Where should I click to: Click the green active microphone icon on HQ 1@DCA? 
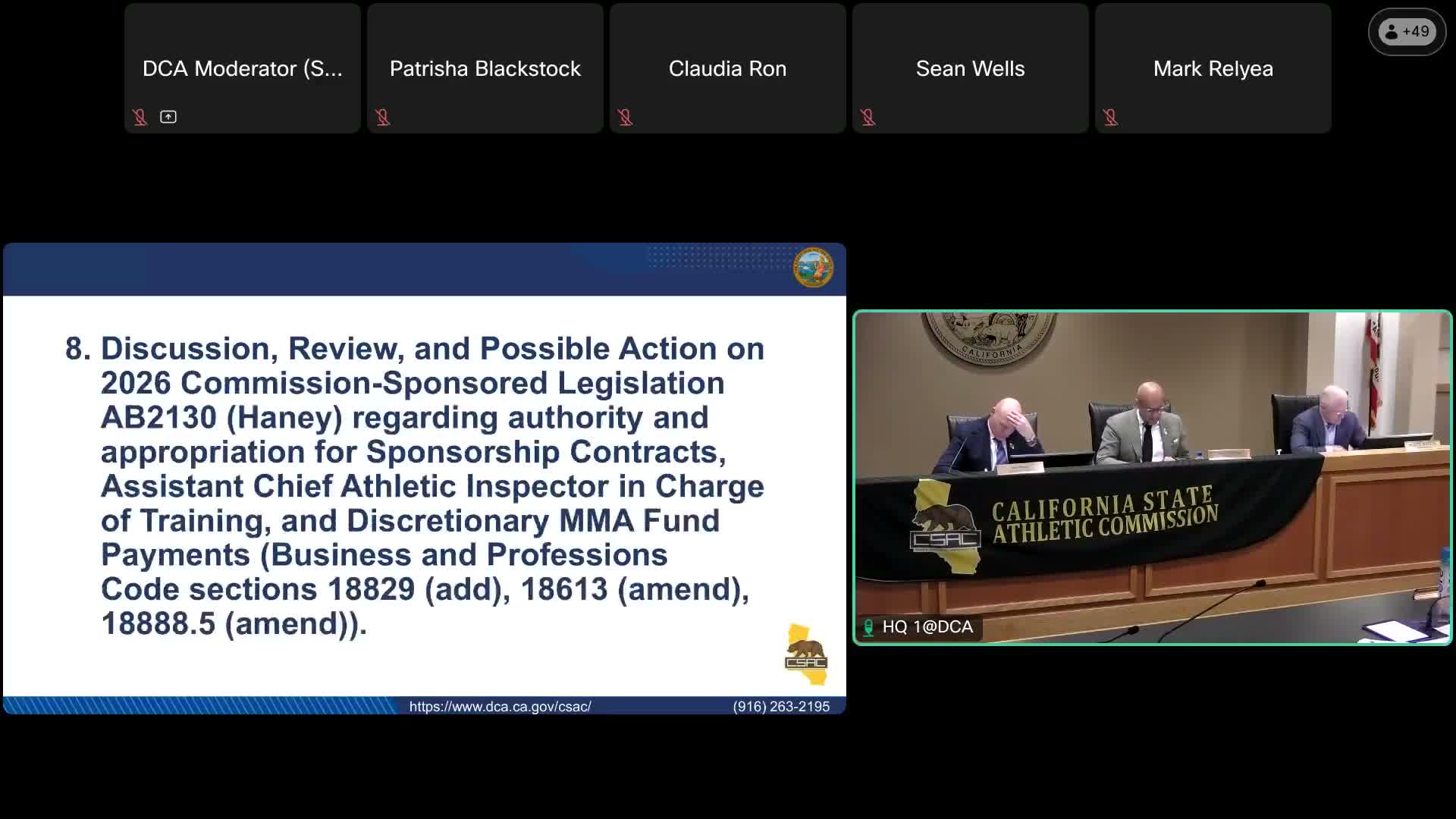(868, 627)
